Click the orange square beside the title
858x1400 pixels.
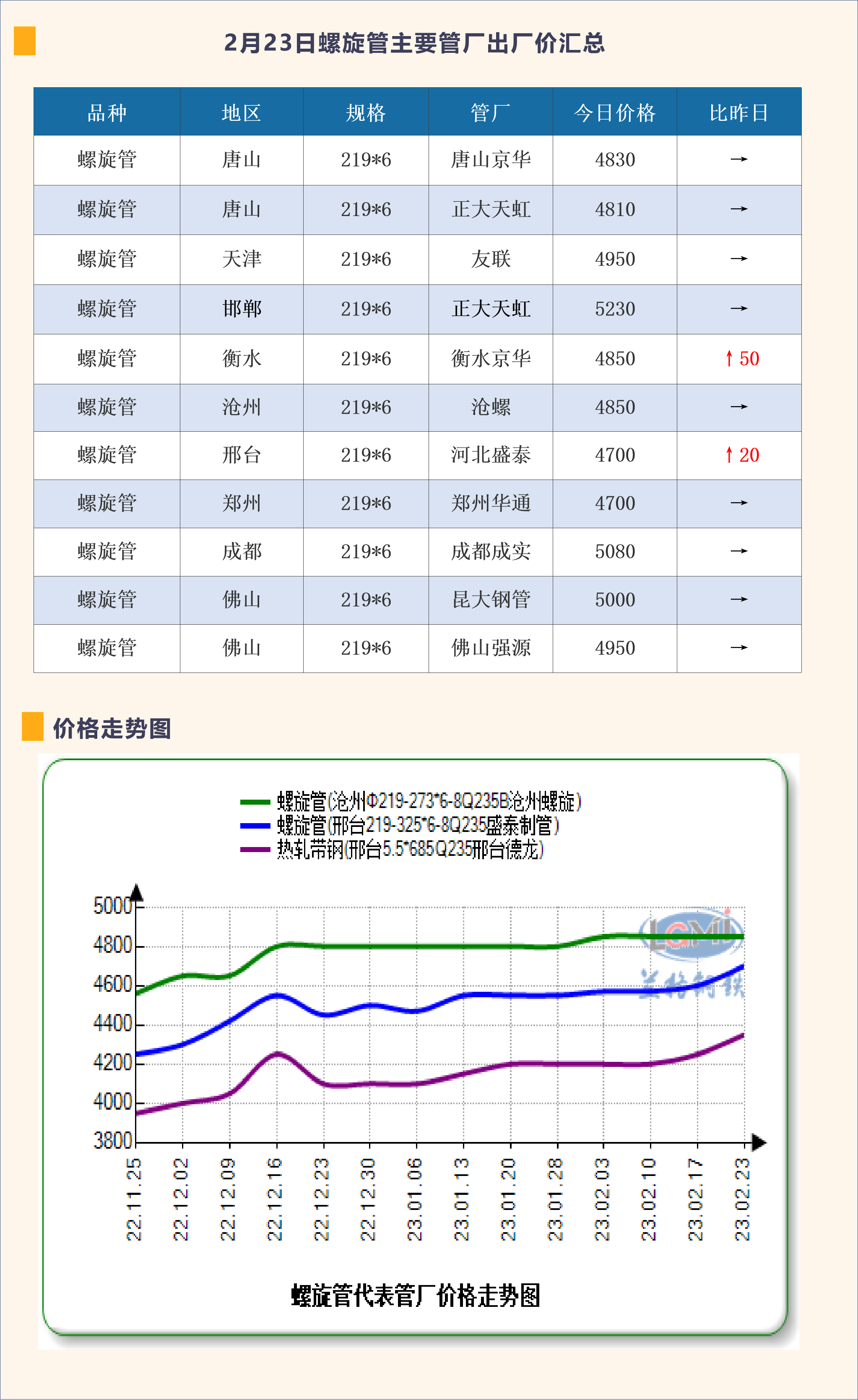point(24,41)
